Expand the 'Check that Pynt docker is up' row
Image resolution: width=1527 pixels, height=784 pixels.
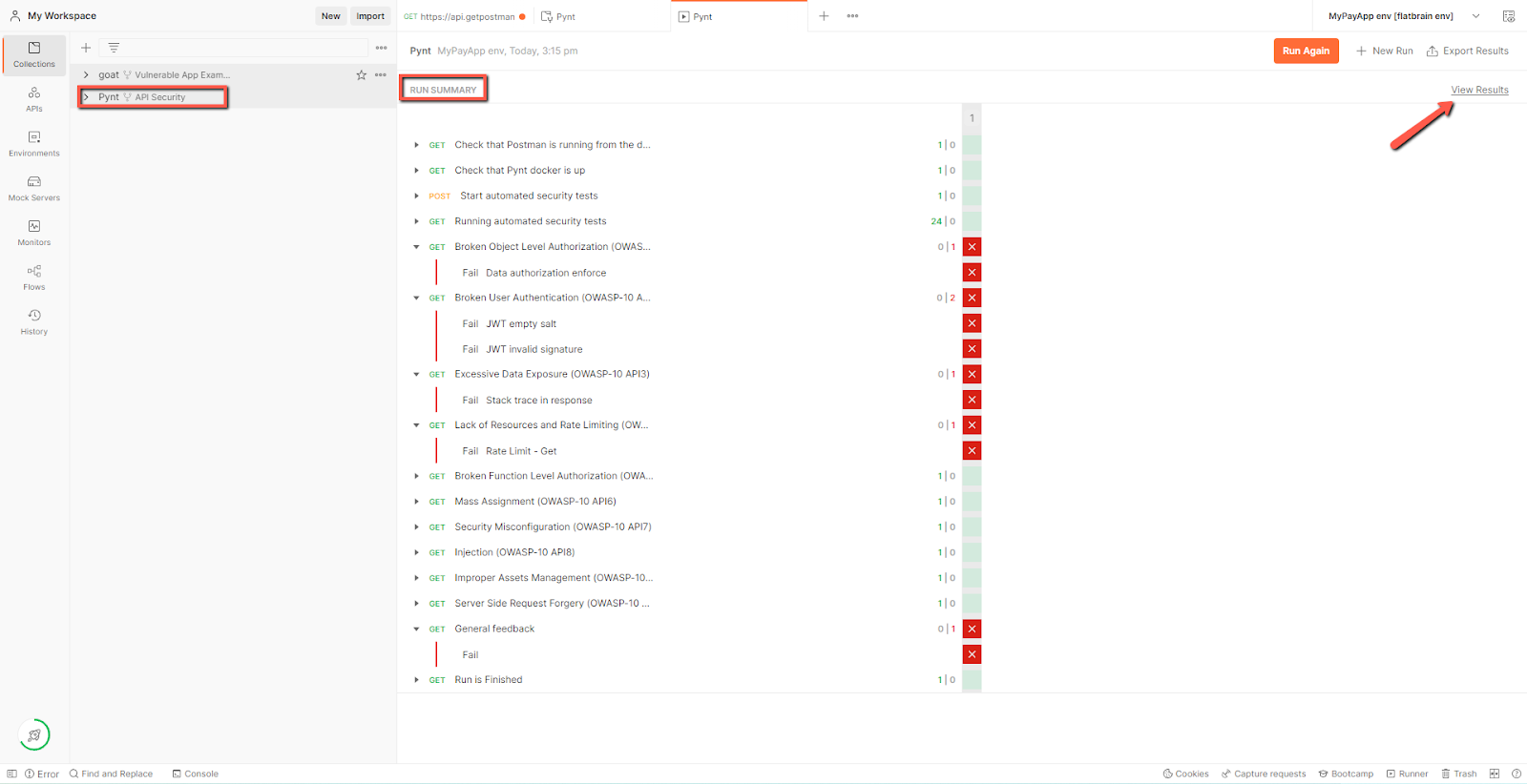click(x=416, y=171)
